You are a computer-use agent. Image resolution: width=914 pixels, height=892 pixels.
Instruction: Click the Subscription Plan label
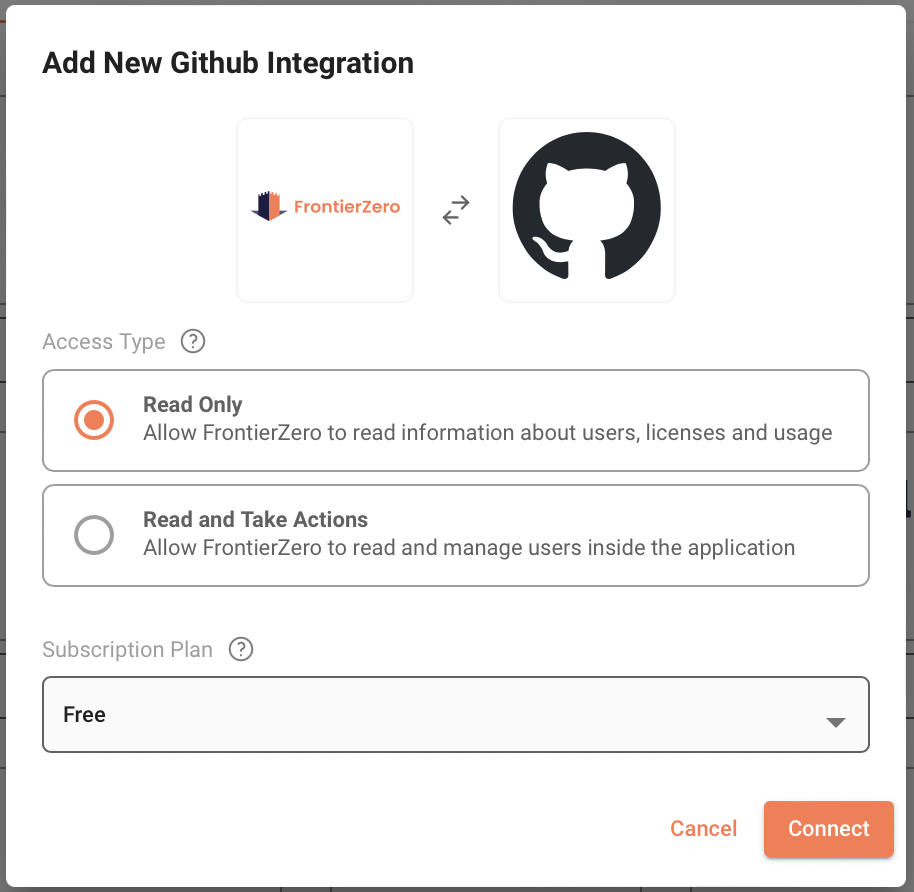coord(128,650)
